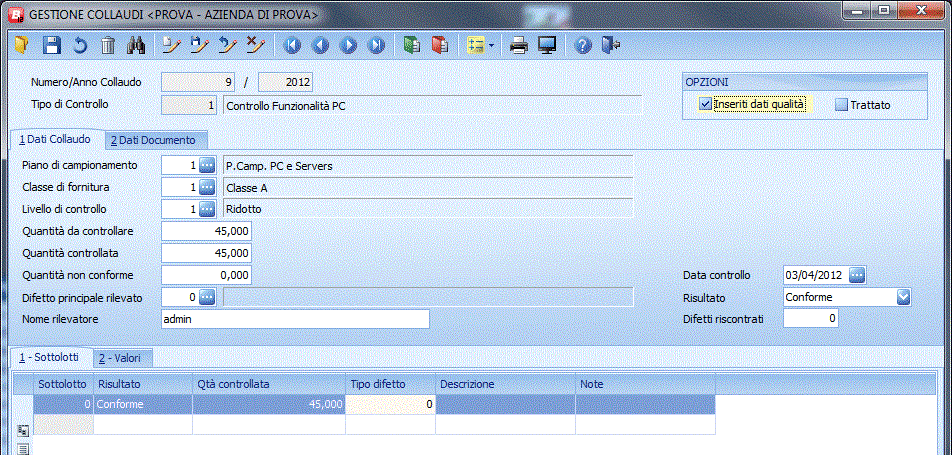Click the new row pencil icon
Image resolution: width=952 pixels, height=455 pixels.
tap(172, 46)
